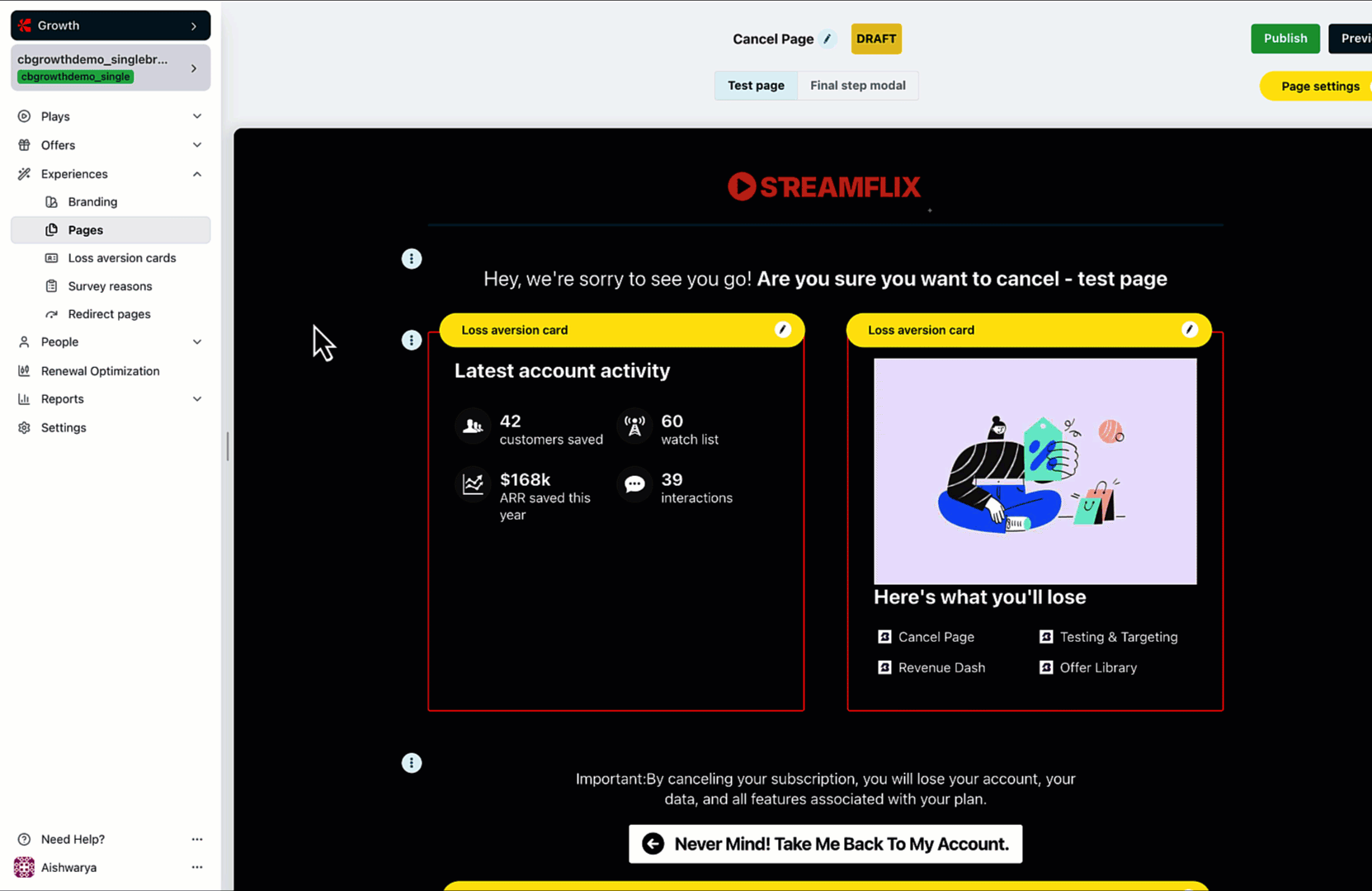1372x891 pixels.
Task: Click the illustration in the second loss card
Action: click(1035, 471)
